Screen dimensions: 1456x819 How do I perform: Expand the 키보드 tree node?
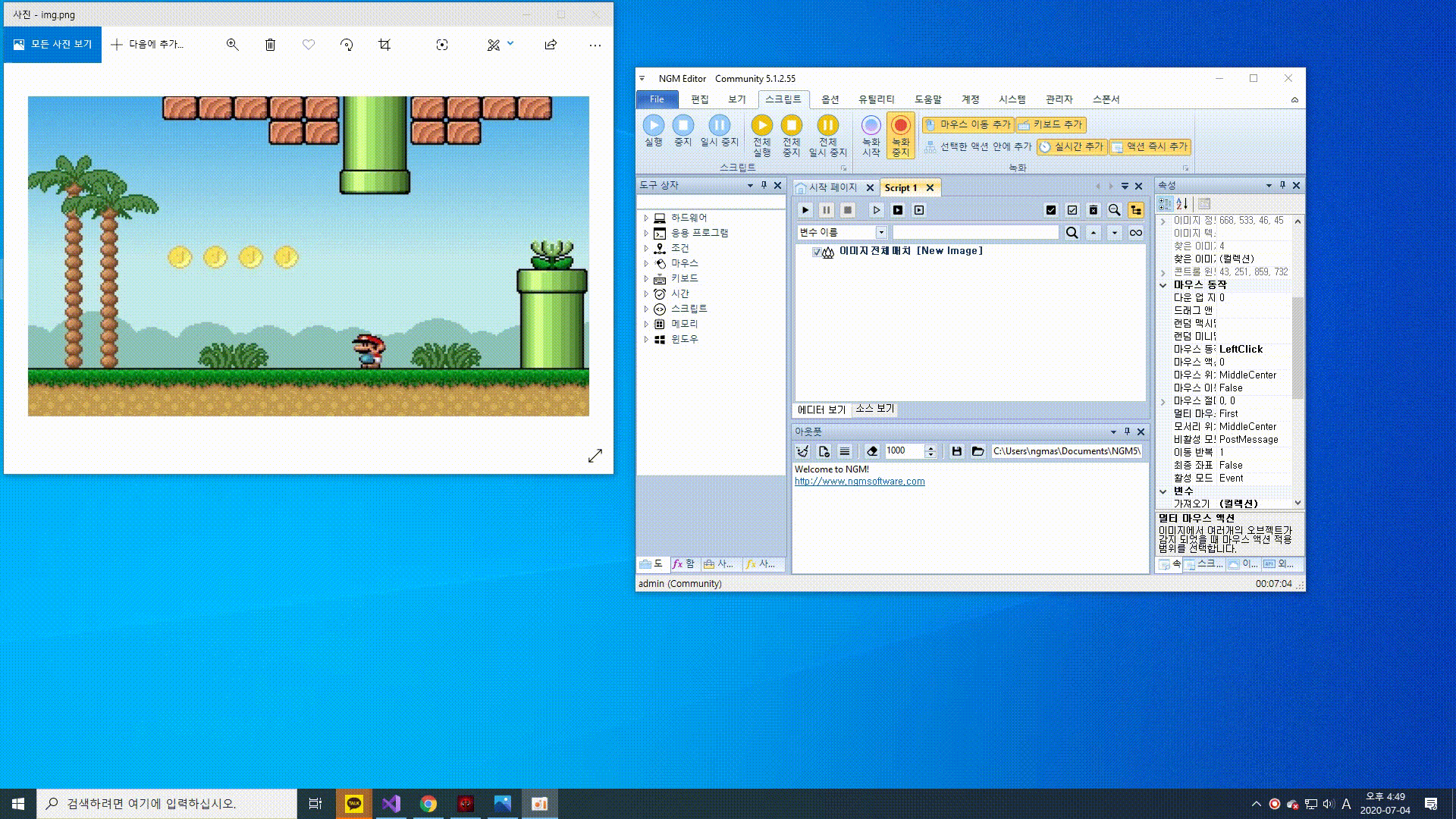(x=646, y=278)
